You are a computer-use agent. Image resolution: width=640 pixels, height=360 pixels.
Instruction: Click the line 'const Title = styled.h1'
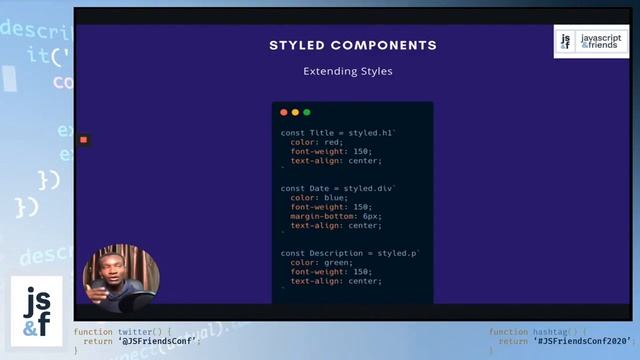tap(338, 133)
